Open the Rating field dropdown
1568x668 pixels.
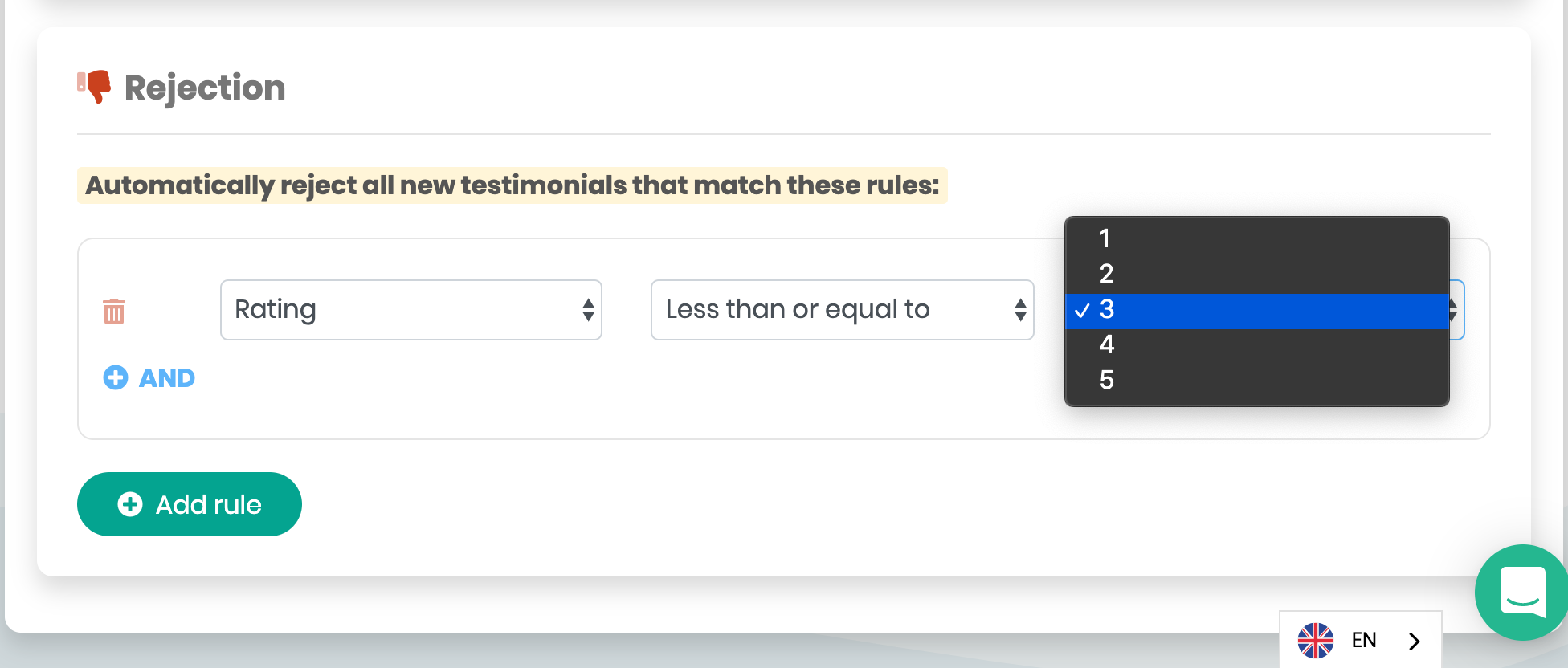(x=410, y=310)
